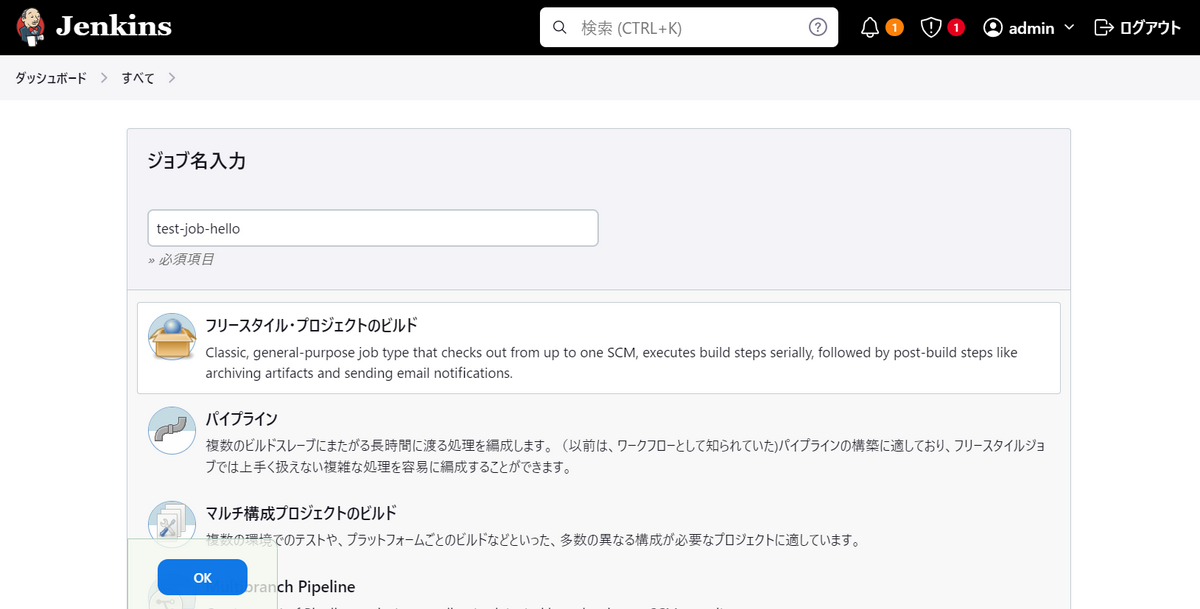Click the multi-configuration project icon
The height and width of the screenshot is (609, 1200).
click(x=172, y=524)
